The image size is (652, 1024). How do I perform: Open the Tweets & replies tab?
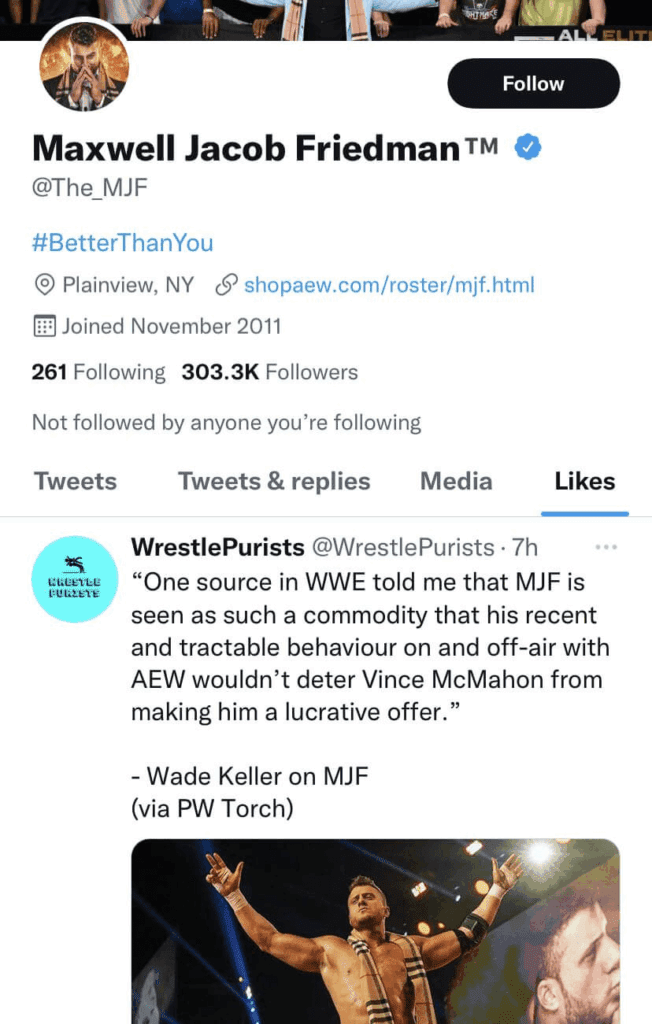pos(274,481)
